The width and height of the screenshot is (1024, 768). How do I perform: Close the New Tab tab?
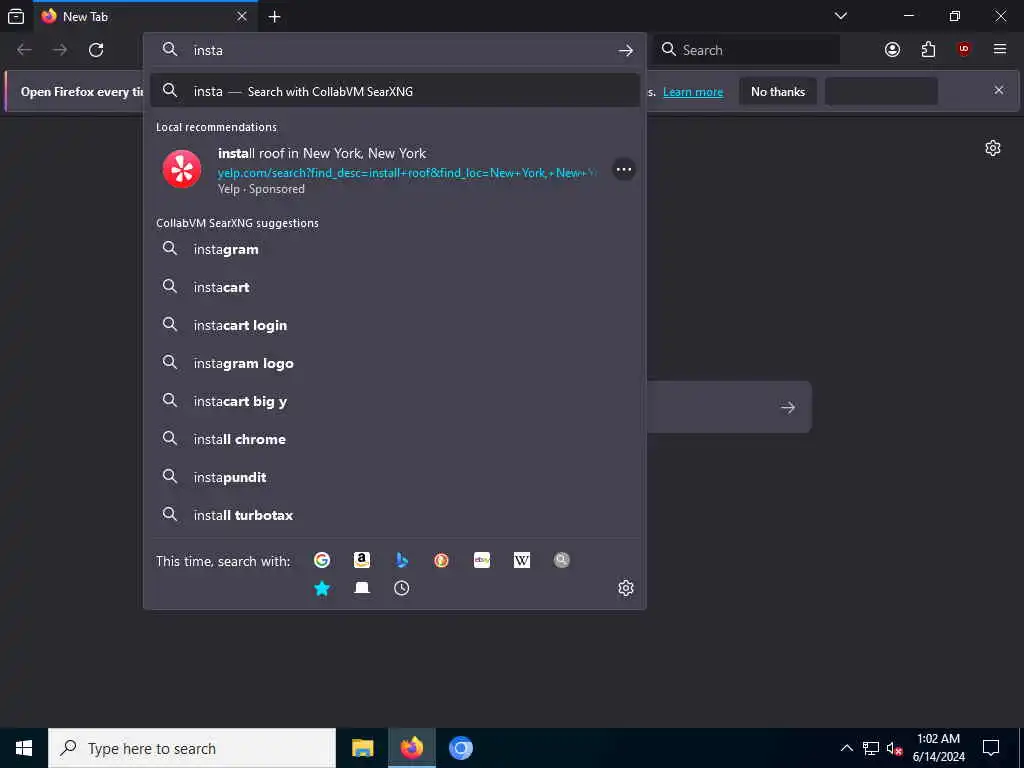242,16
